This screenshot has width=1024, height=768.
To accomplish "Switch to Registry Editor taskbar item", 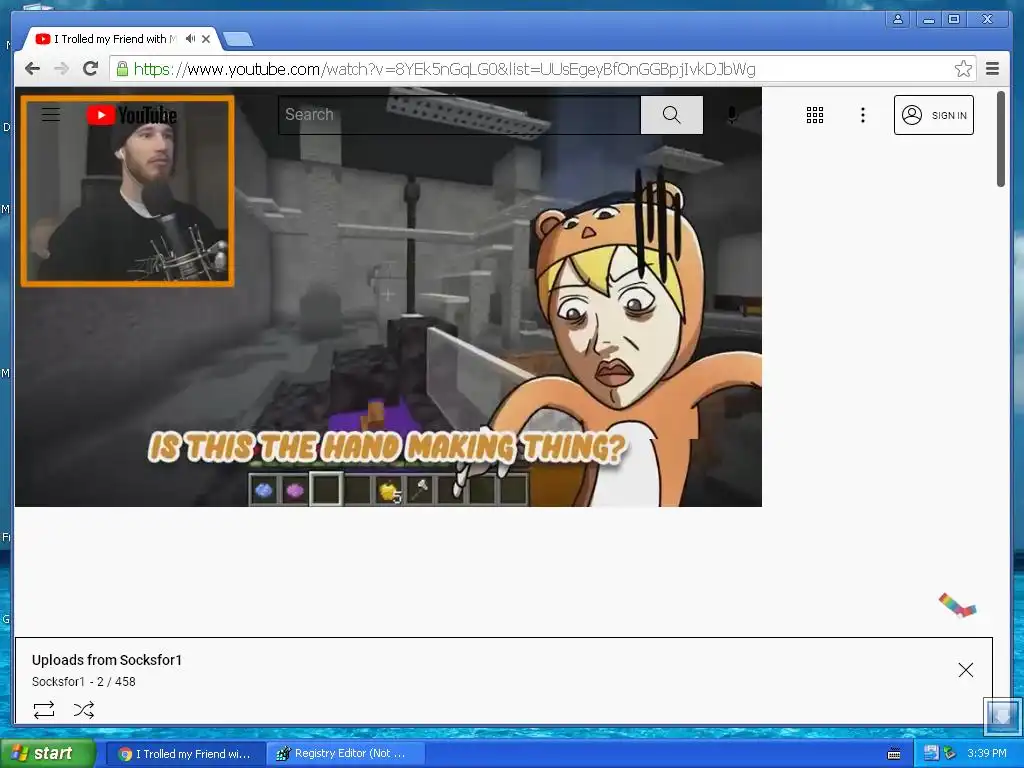I will pos(345,754).
